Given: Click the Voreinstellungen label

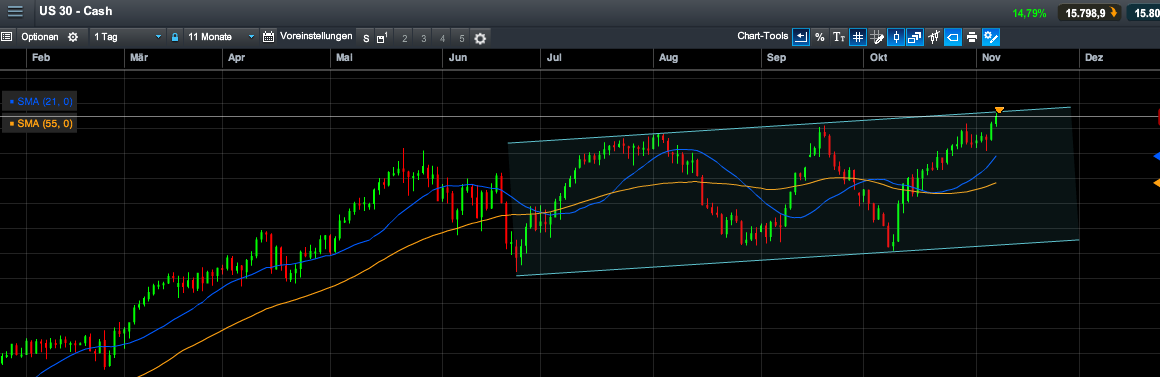Looking at the screenshot, I should coord(316,37).
